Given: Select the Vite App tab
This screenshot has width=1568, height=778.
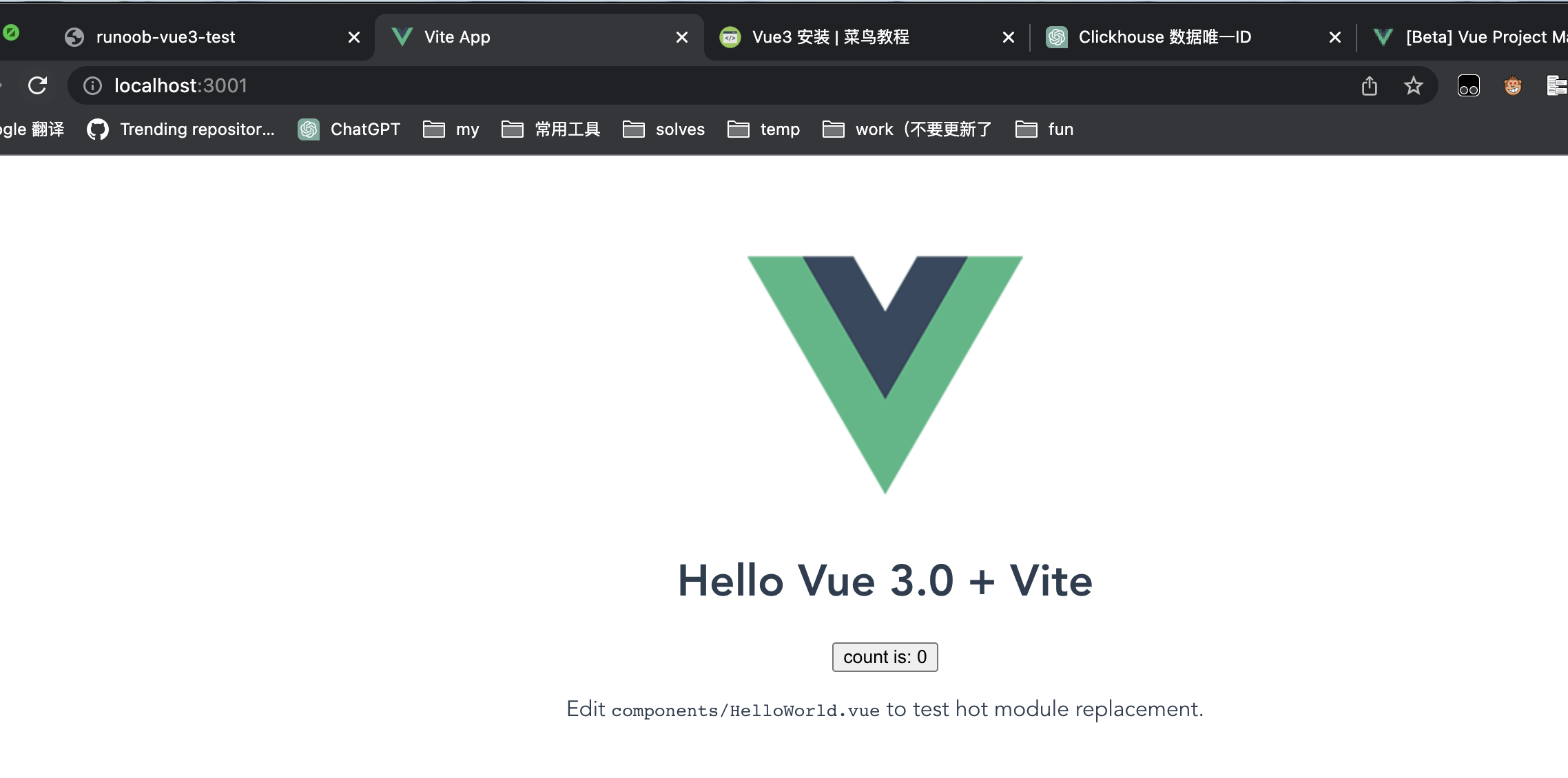Looking at the screenshot, I should point(539,37).
